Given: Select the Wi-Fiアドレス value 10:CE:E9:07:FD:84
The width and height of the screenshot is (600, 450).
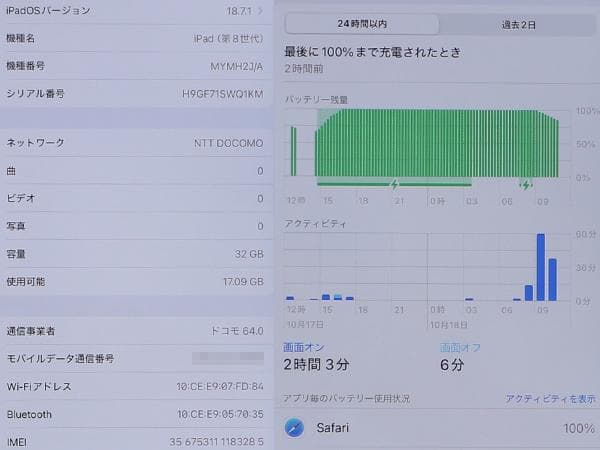Looking at the screenshot, I should tap(220, 386).
